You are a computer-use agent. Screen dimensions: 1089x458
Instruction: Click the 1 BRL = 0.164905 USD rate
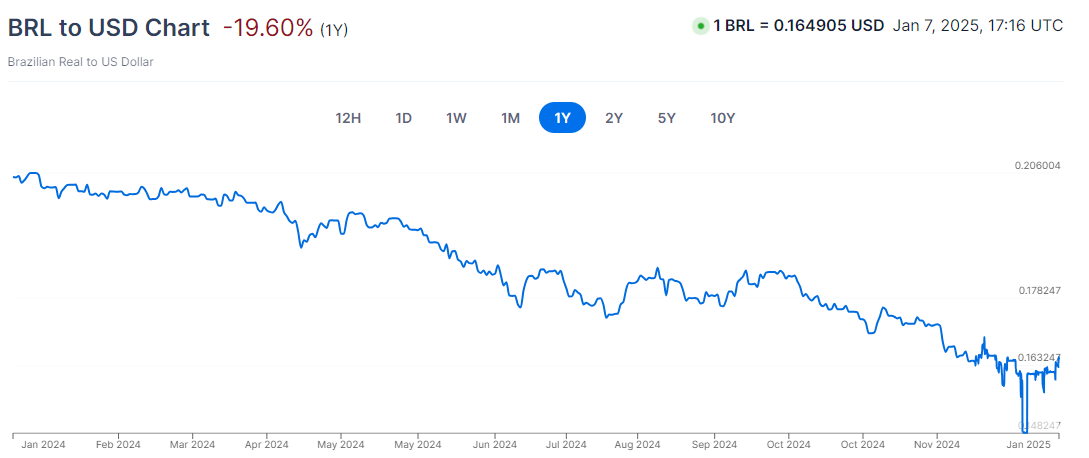pos(798,26)
